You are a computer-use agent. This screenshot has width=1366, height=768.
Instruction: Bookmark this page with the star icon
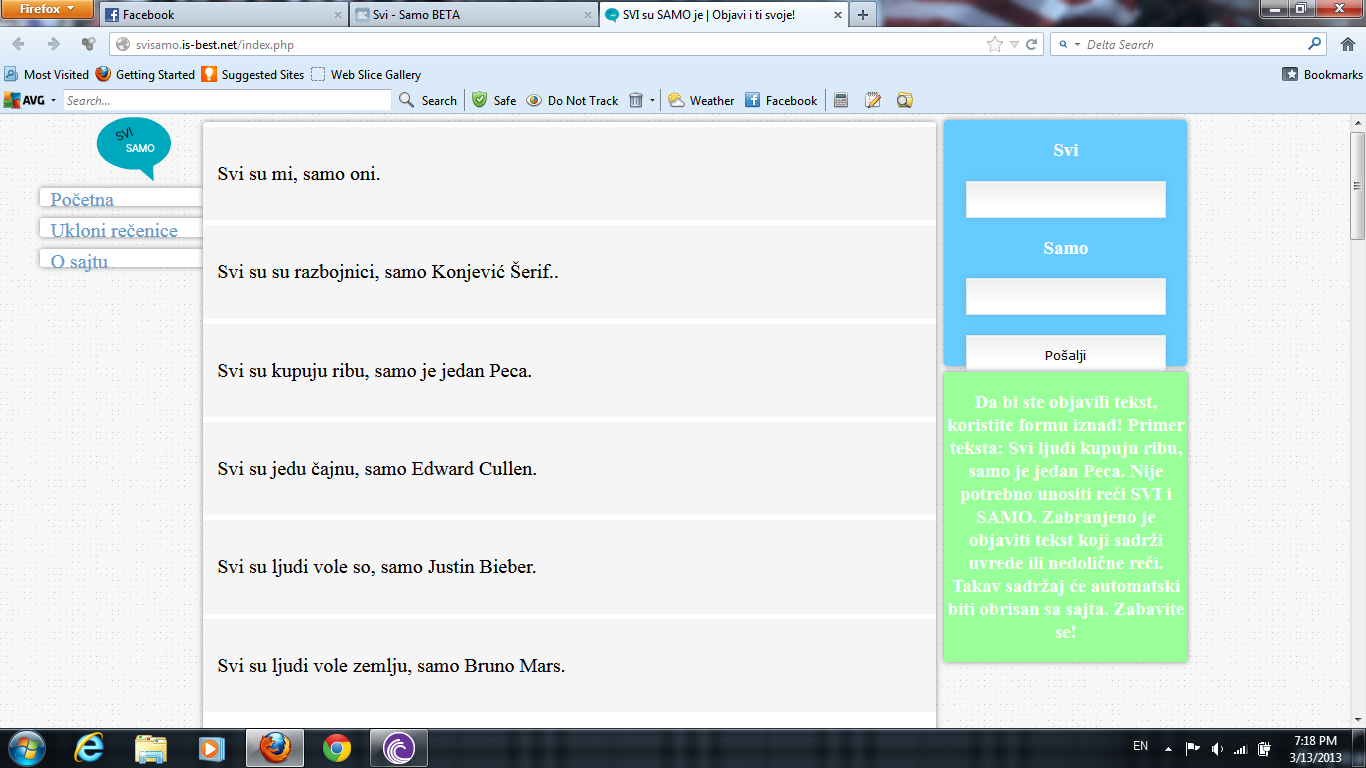tap(995, 44)
